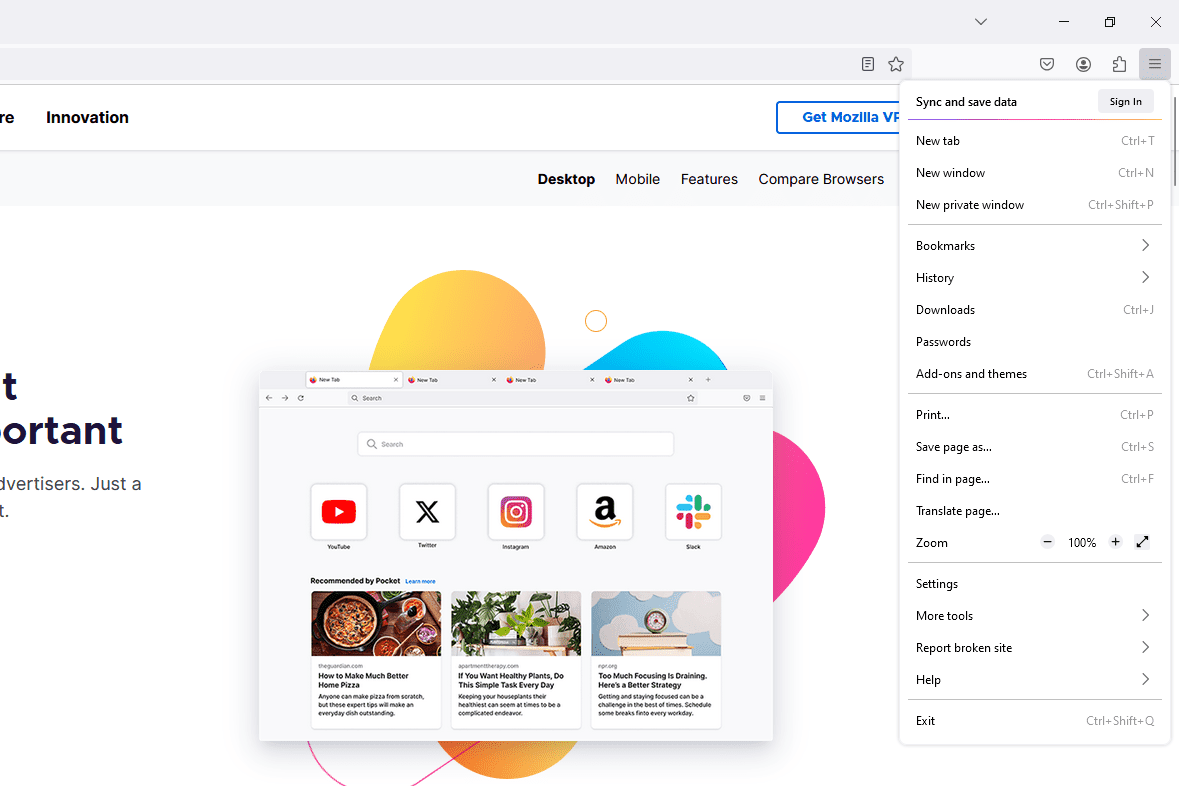Click the Instagram tile in illustration
Image resolution: width=1179 pixels, height=786 pixels.
(516, 511)
